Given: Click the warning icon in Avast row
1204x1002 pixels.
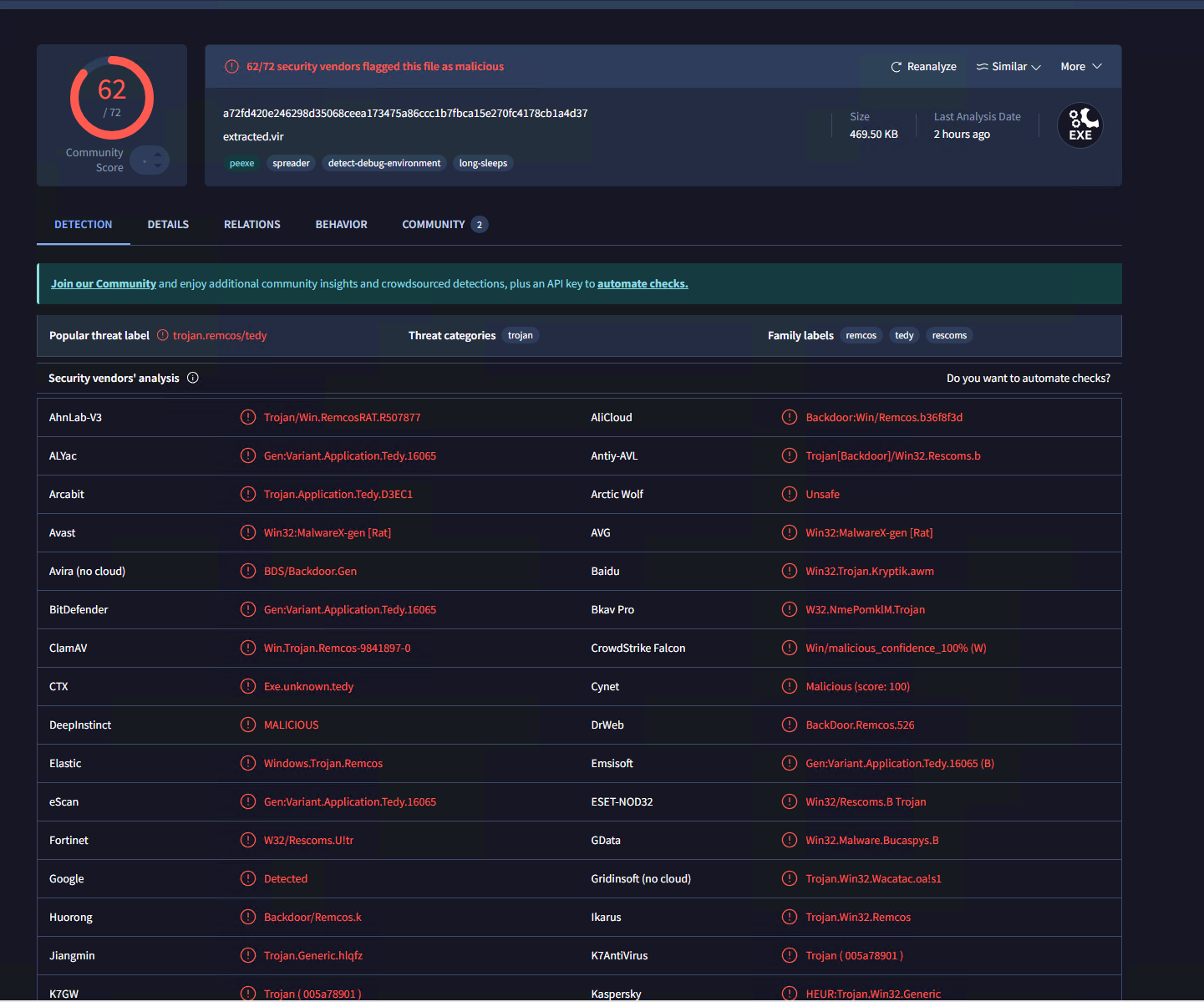Looking at the screenshot, I should tap(248, 532).
